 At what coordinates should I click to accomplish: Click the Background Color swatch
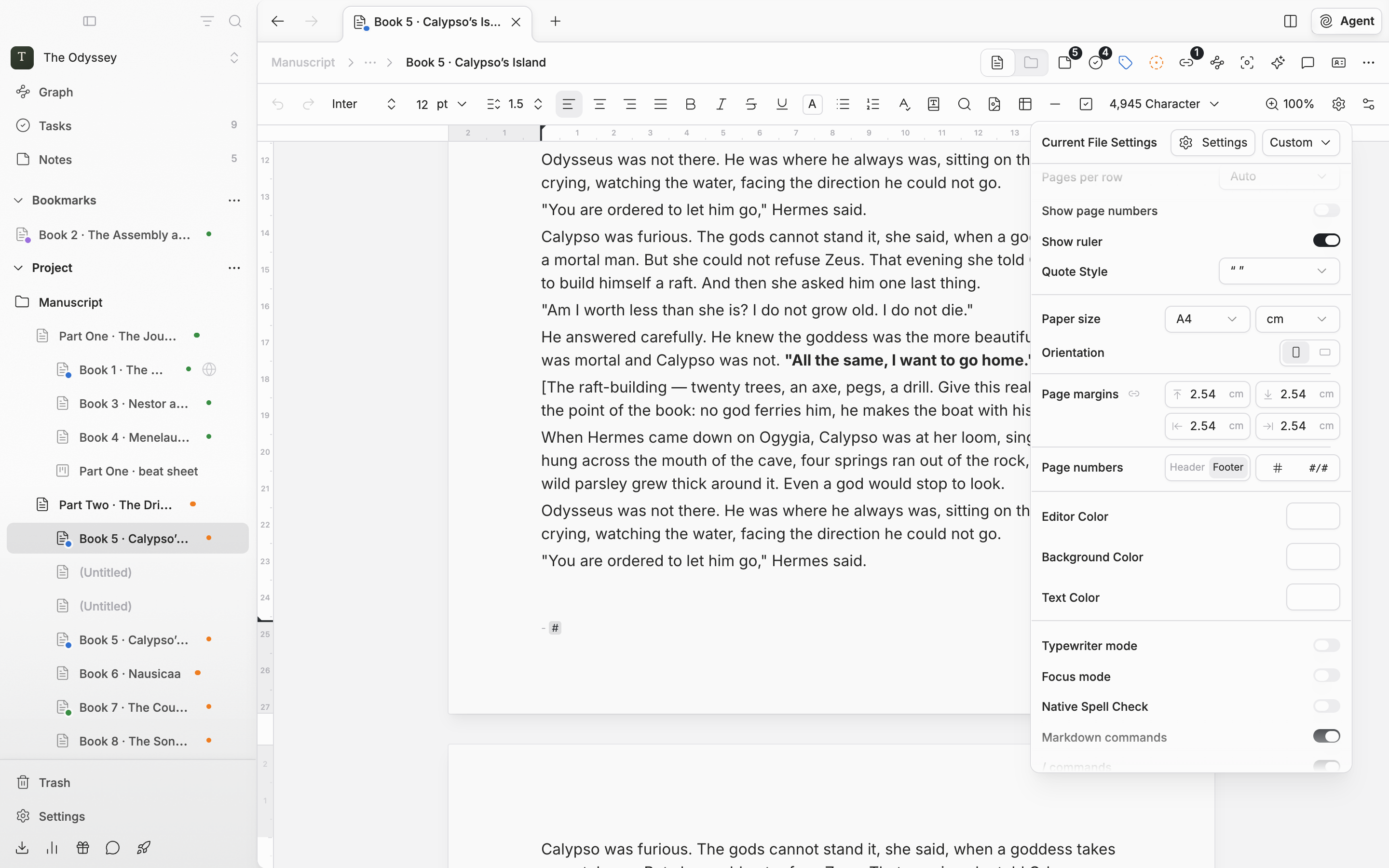click(1313, 557)
